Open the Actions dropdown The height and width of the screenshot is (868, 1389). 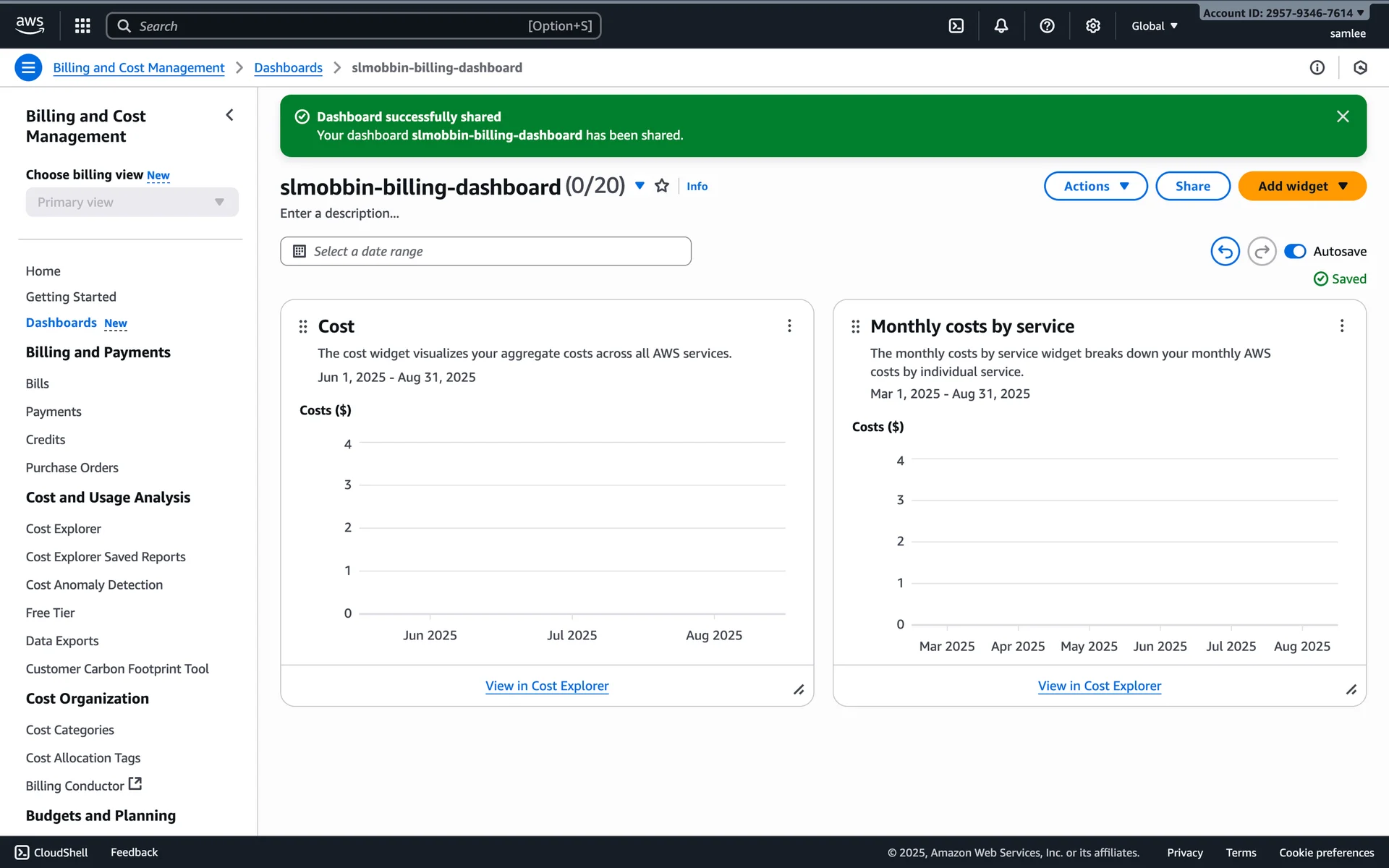pyautogui.click(x=1095, y=186)
